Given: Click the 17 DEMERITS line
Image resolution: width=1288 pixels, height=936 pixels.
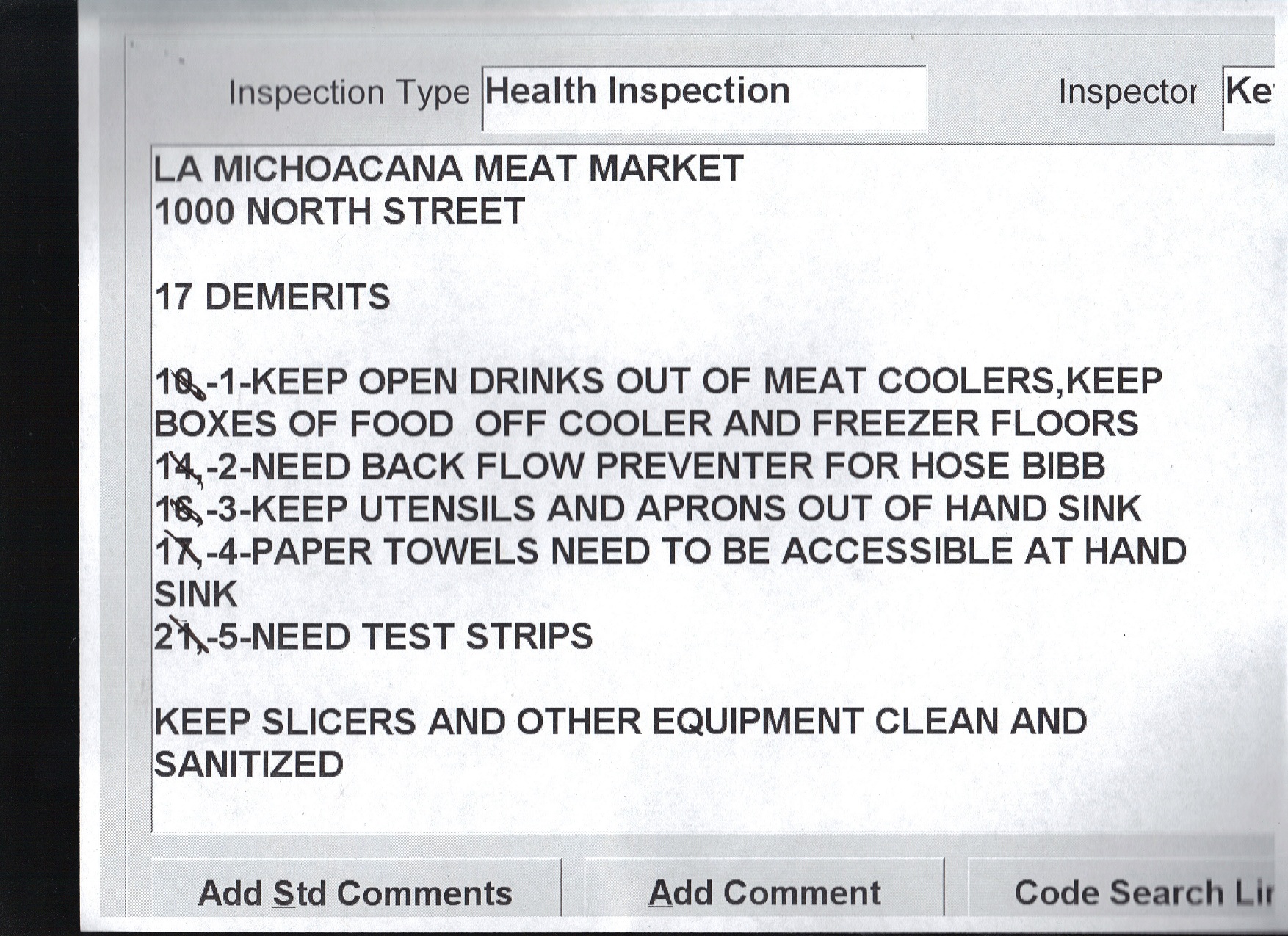Looking at the screenshot, I should click(272, 297).
